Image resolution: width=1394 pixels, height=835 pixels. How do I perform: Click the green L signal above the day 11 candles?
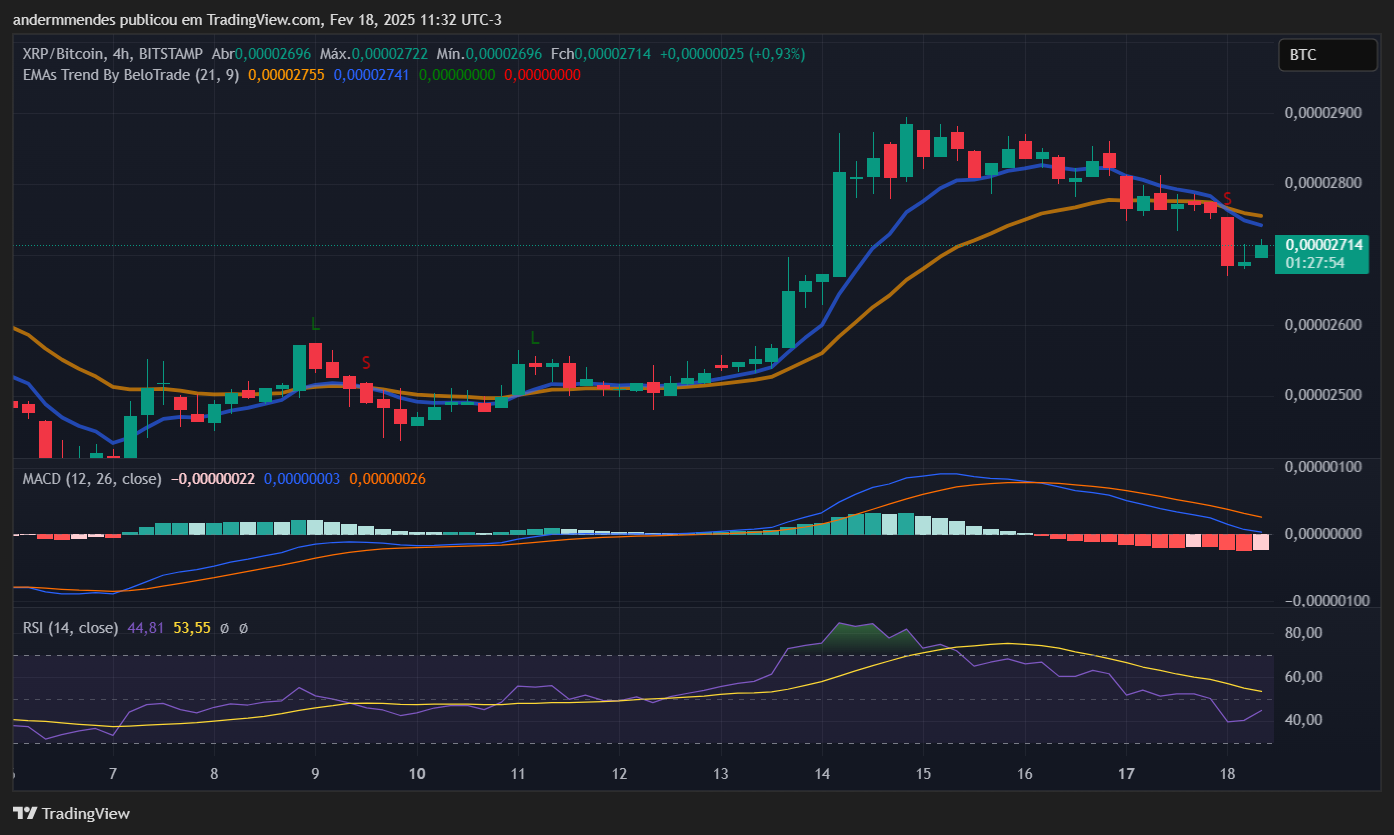(x=534, y=338)
